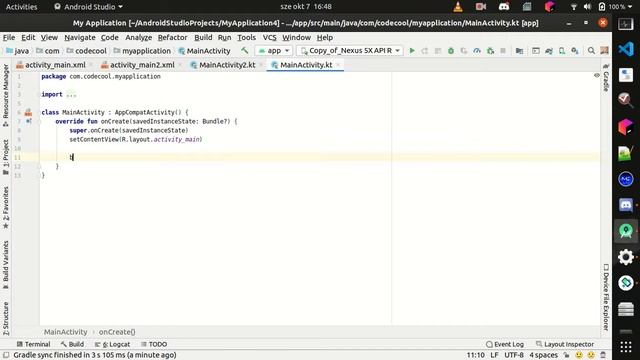This screenshot has height=360, width=640.
Task: Click the Make Project hammer icon
Action: click(x=244, y=51)
